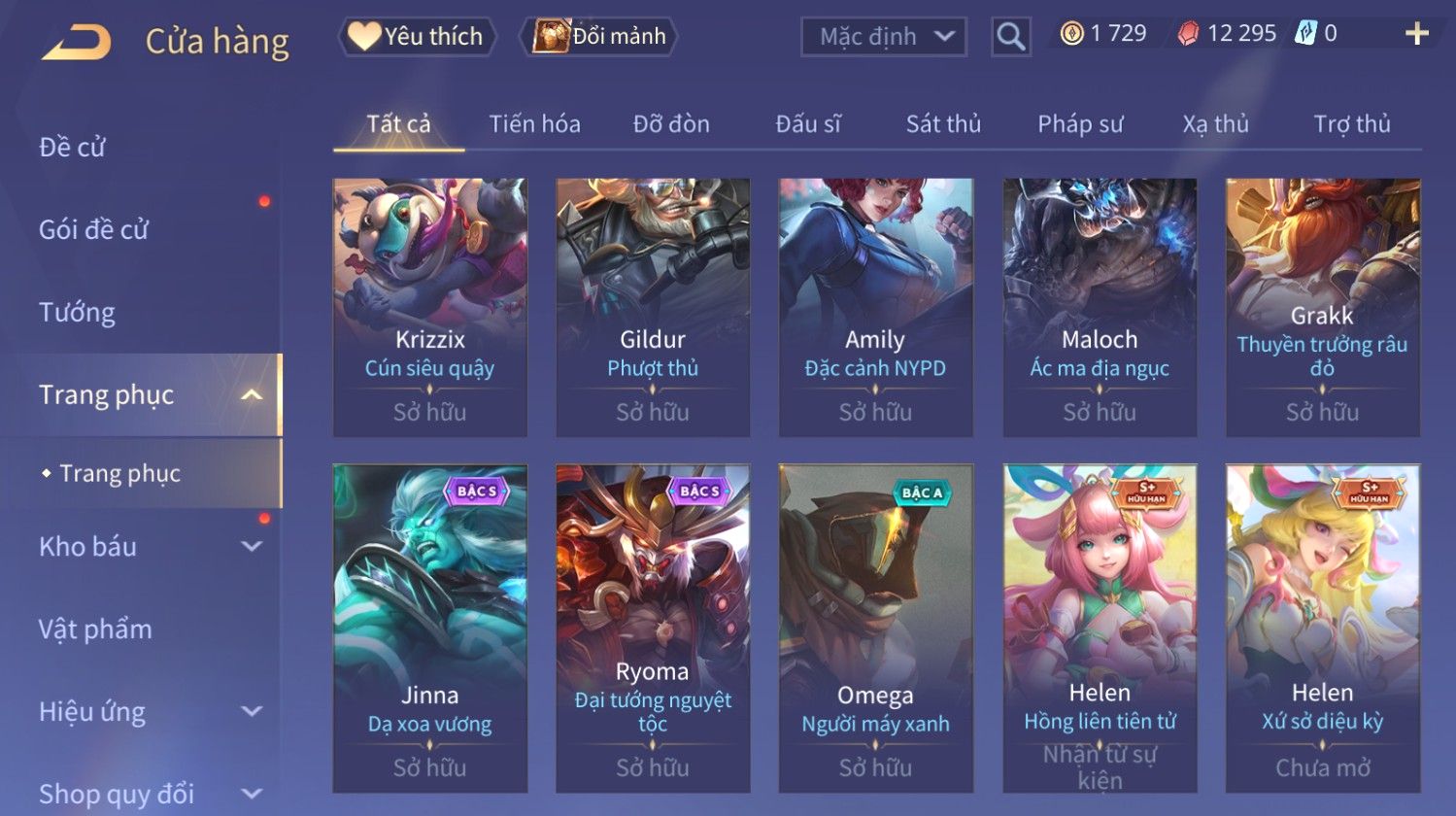Expand the Hiệu ứng section
The height and width of the screenshot is (816, 1456).
click(x=252, y=711)
